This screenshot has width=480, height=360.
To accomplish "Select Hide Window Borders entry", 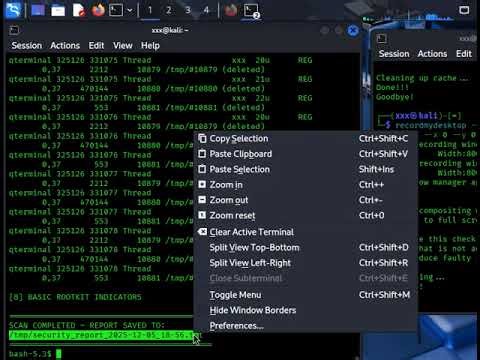I will coord(305,310).
